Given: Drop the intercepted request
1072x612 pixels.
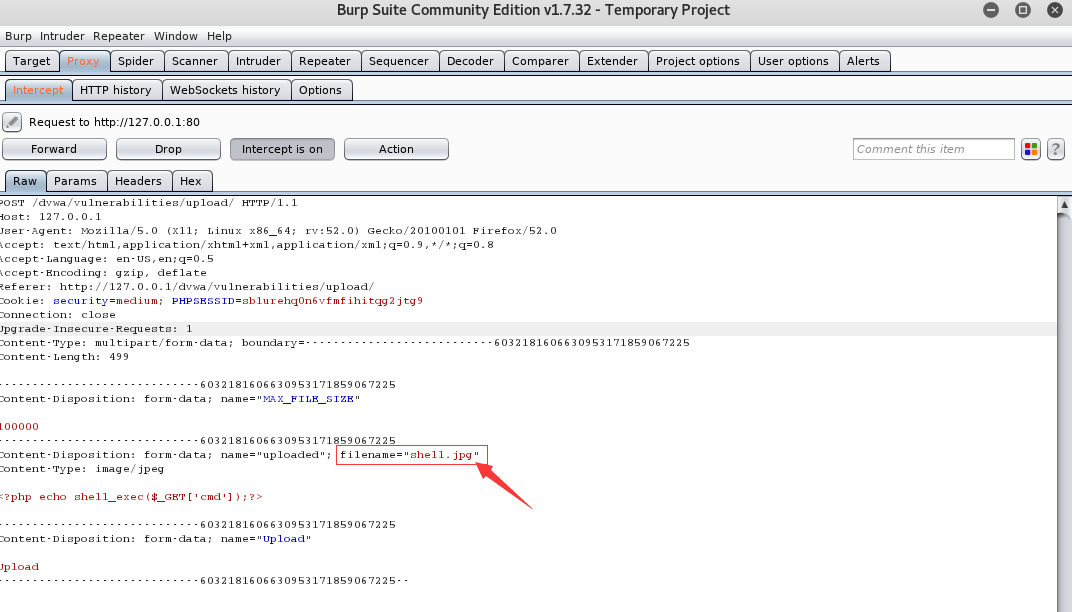Looking at the screenshot, I should 168,149.
